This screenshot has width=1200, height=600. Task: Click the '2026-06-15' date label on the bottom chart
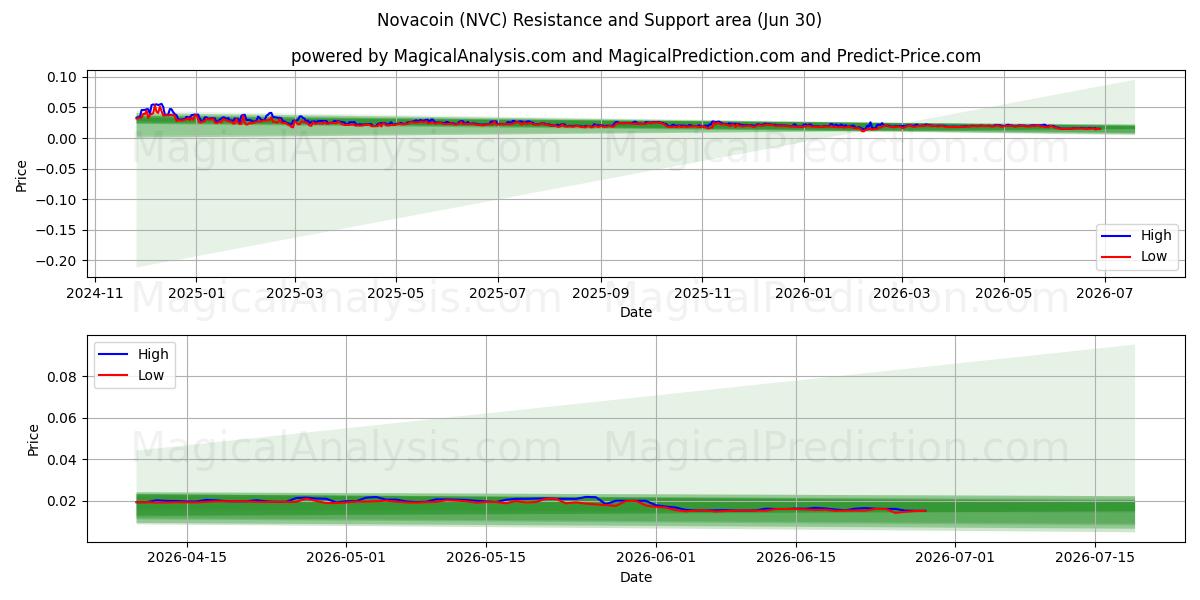796,559
